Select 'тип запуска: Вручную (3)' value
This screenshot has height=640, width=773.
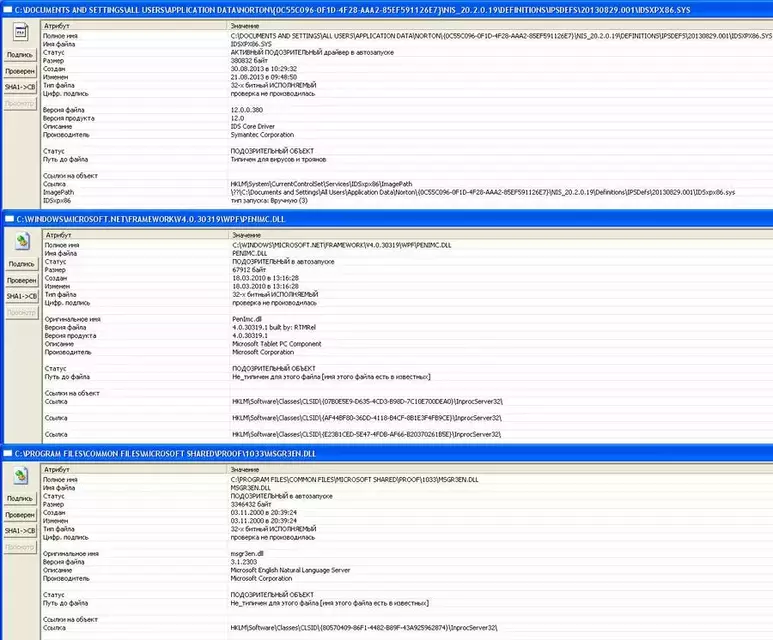[269, 201]
